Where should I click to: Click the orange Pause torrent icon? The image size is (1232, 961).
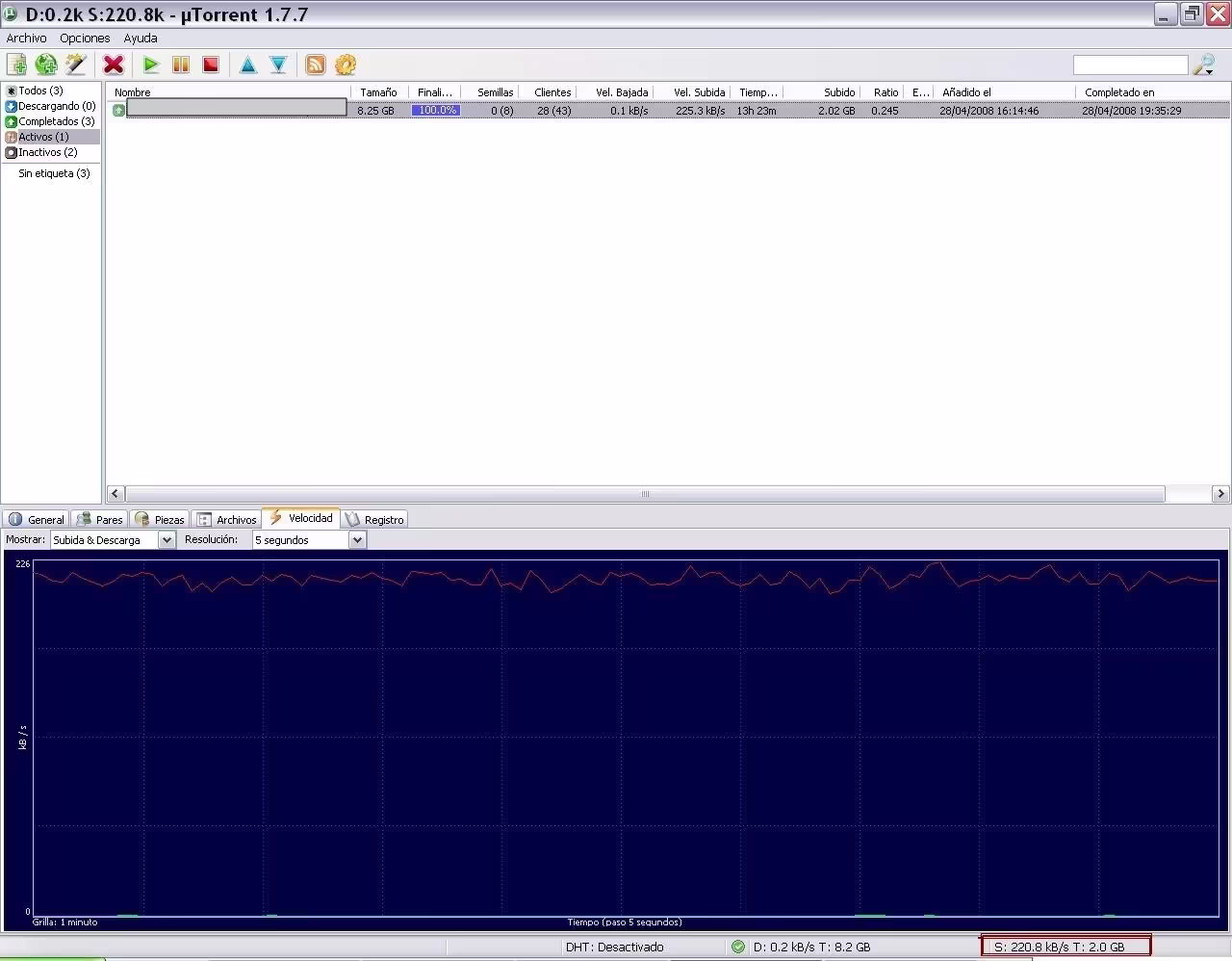[181, 65]
